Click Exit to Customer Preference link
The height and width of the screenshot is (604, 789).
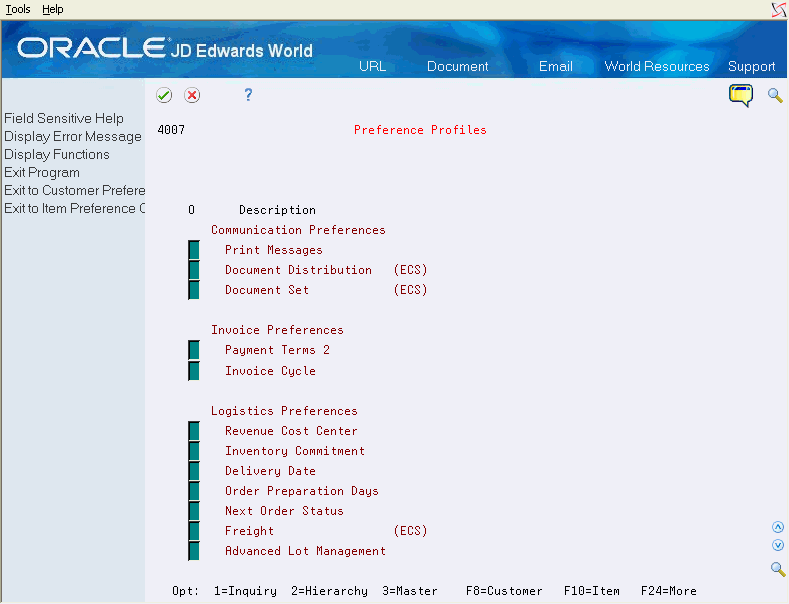tap(74, 190)
